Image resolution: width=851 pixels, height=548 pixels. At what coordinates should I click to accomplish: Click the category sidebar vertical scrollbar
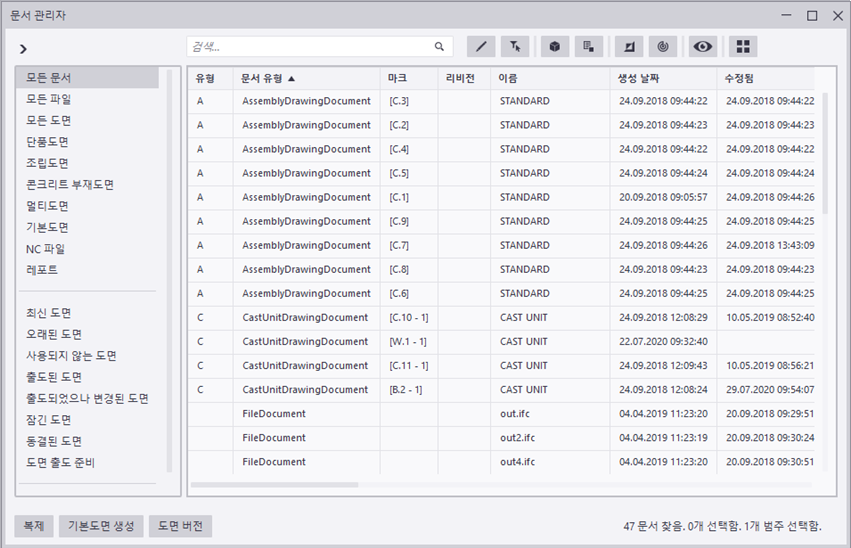[x=169, y=270]
